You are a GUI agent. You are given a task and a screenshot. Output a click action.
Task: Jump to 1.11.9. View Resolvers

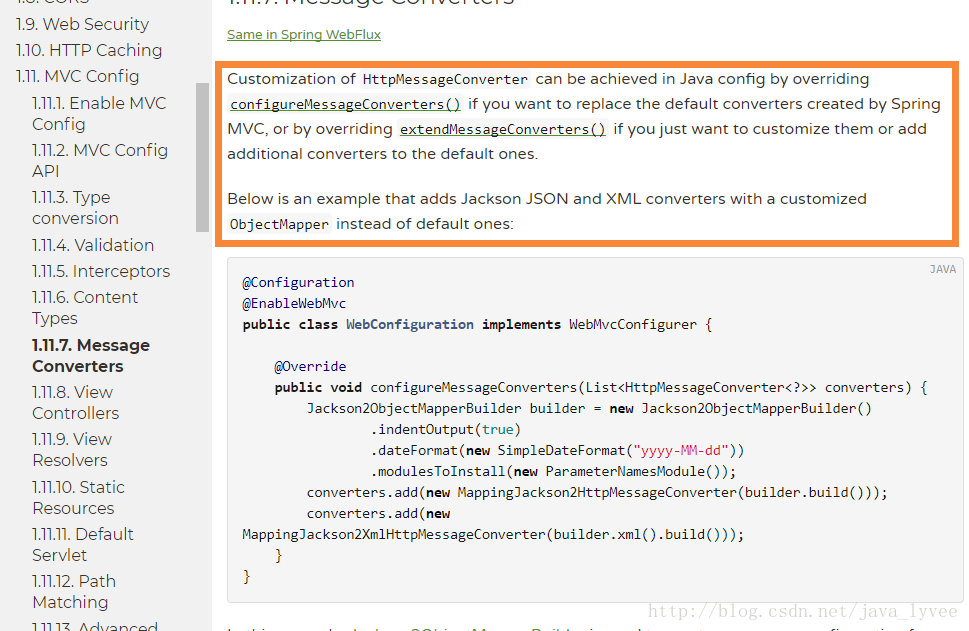pos(72,449)
